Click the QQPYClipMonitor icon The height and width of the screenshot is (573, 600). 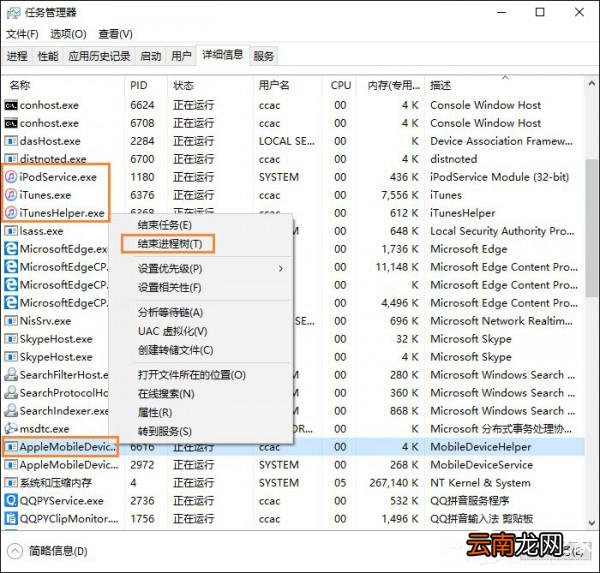[11, 518]
